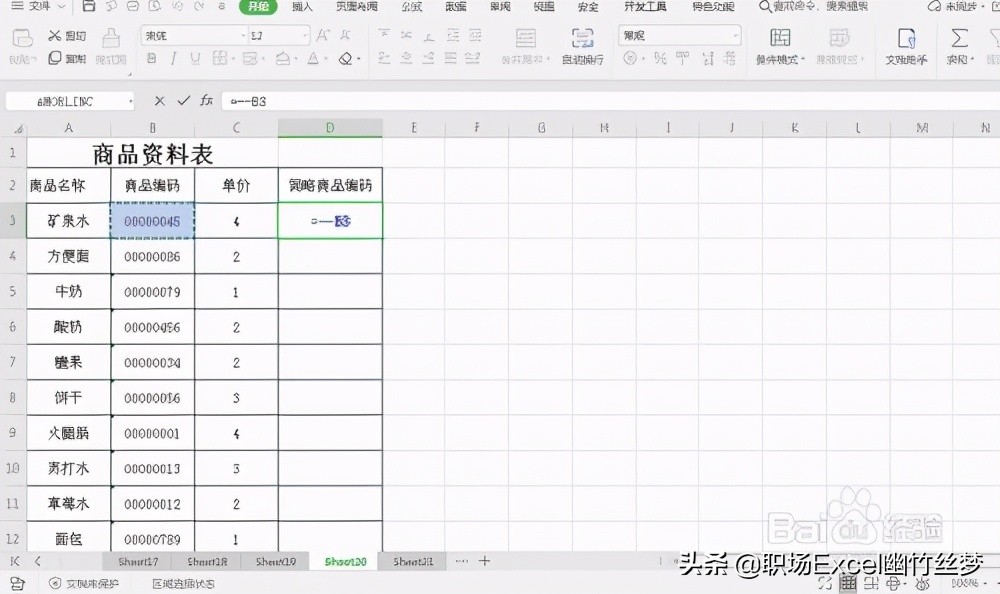1000x594 pixels.
Task: Switch to the Sheet17 tab
Action: pos(138,561)
